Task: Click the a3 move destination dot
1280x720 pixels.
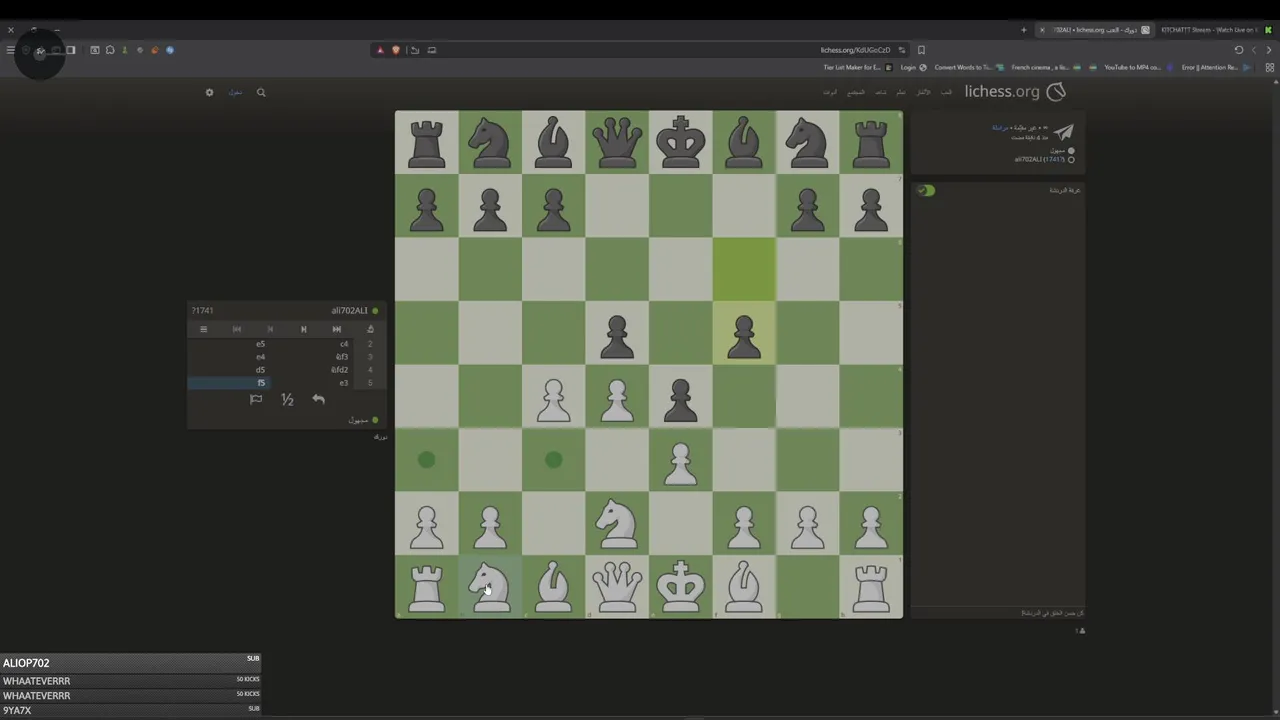Action: [427, 459]
